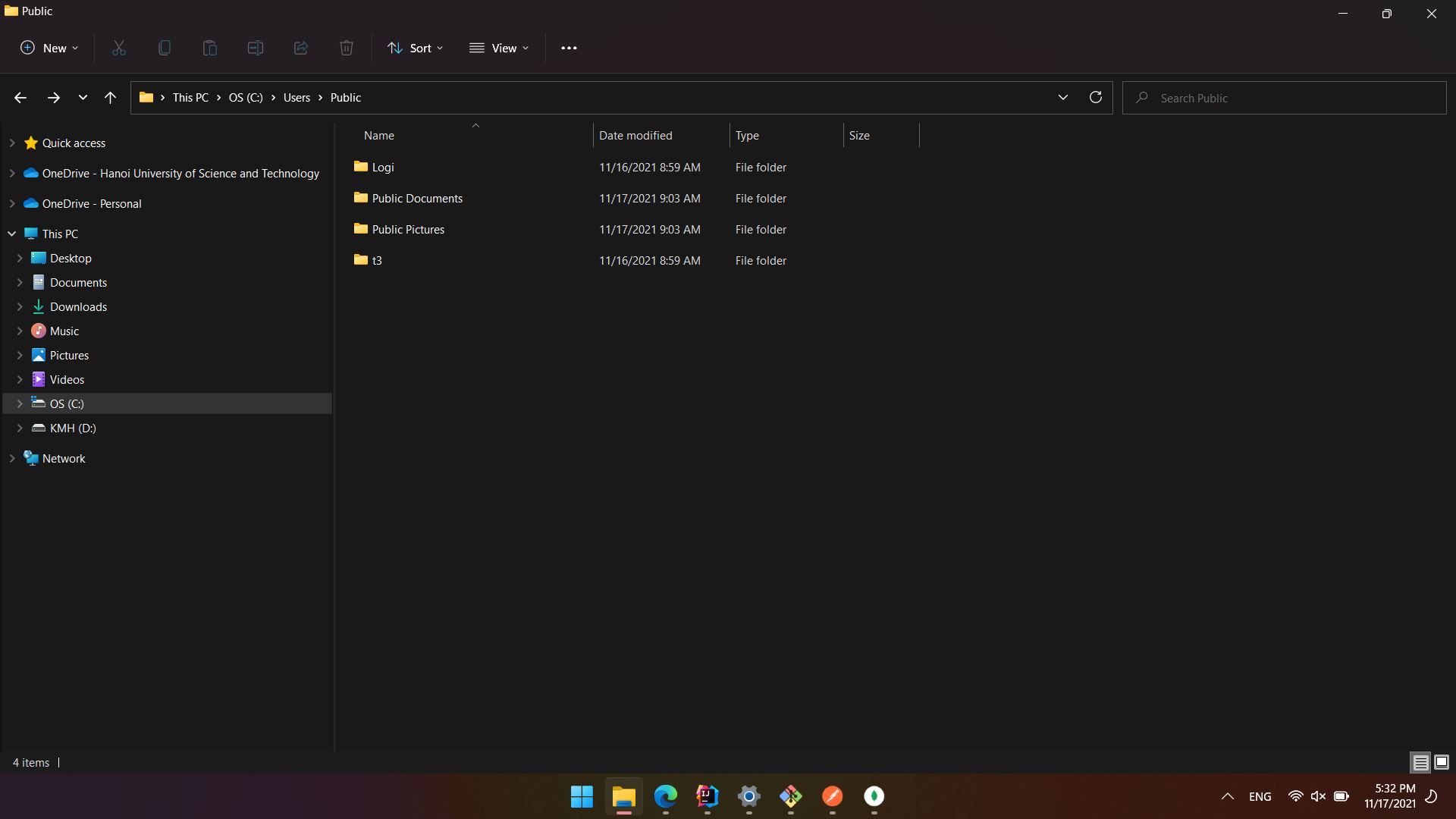
Task: Open the PDQ or ticket app icon
Action: click(x=790, y=796)
